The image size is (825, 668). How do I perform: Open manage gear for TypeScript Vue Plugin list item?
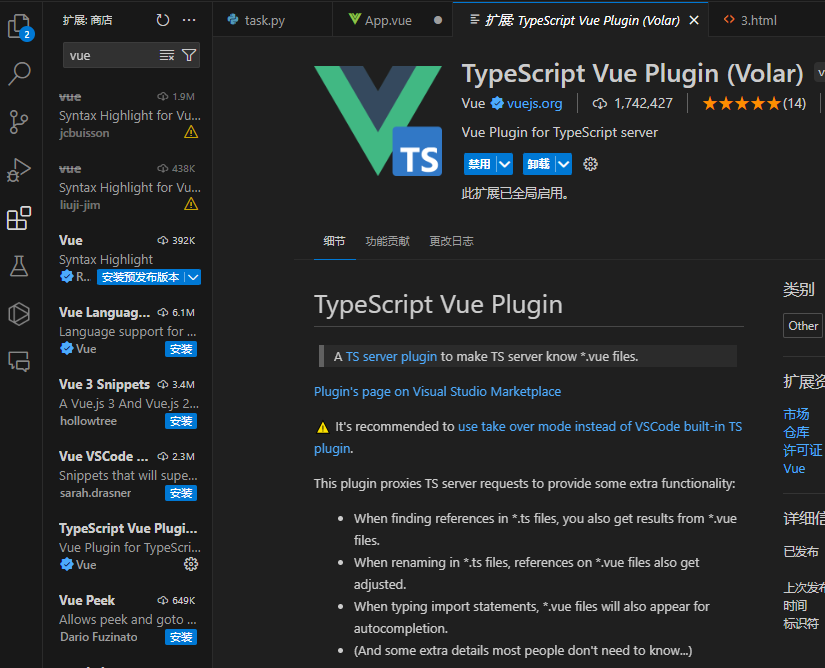[191, 564]
